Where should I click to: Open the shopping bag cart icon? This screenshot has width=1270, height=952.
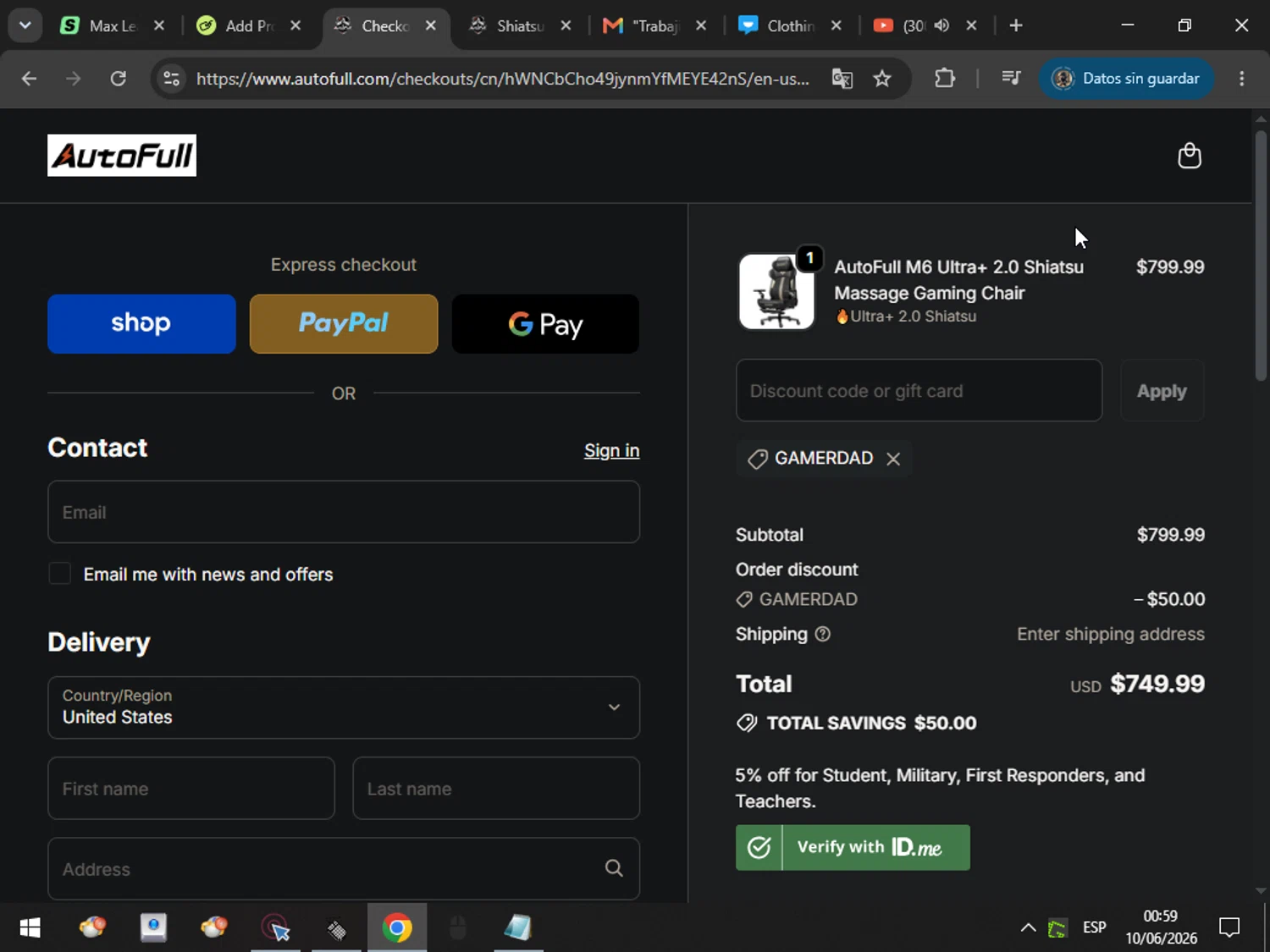point(1190,156)
